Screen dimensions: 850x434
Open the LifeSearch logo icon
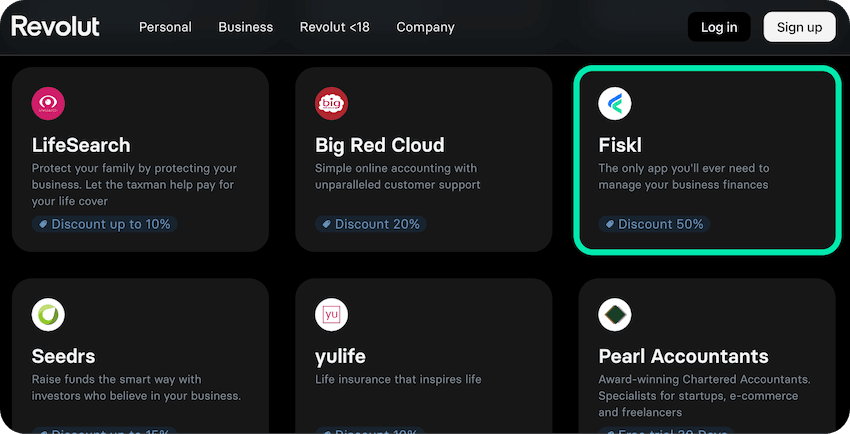coord(48,103)
